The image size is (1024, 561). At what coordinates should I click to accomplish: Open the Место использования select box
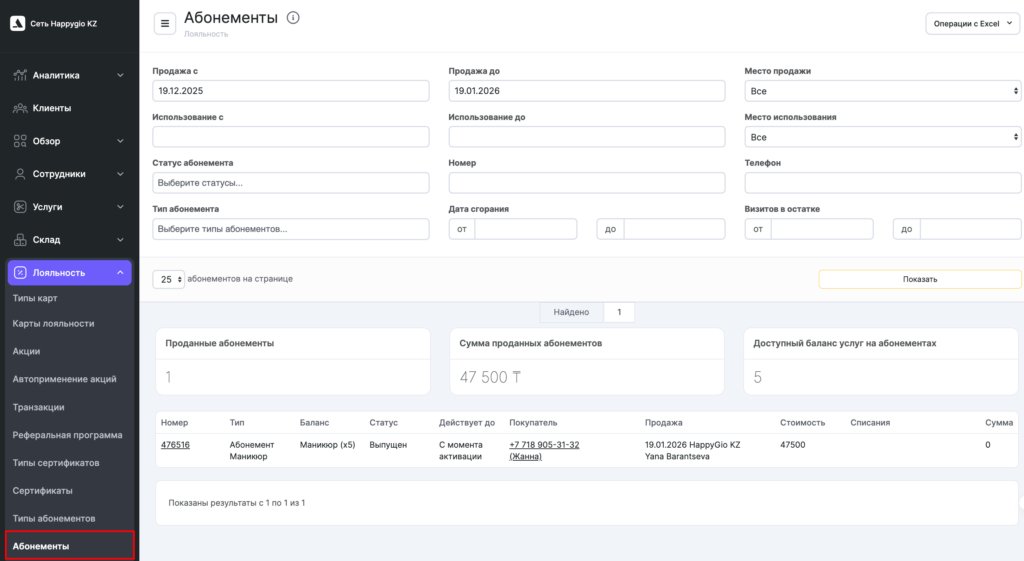point(882,137)
